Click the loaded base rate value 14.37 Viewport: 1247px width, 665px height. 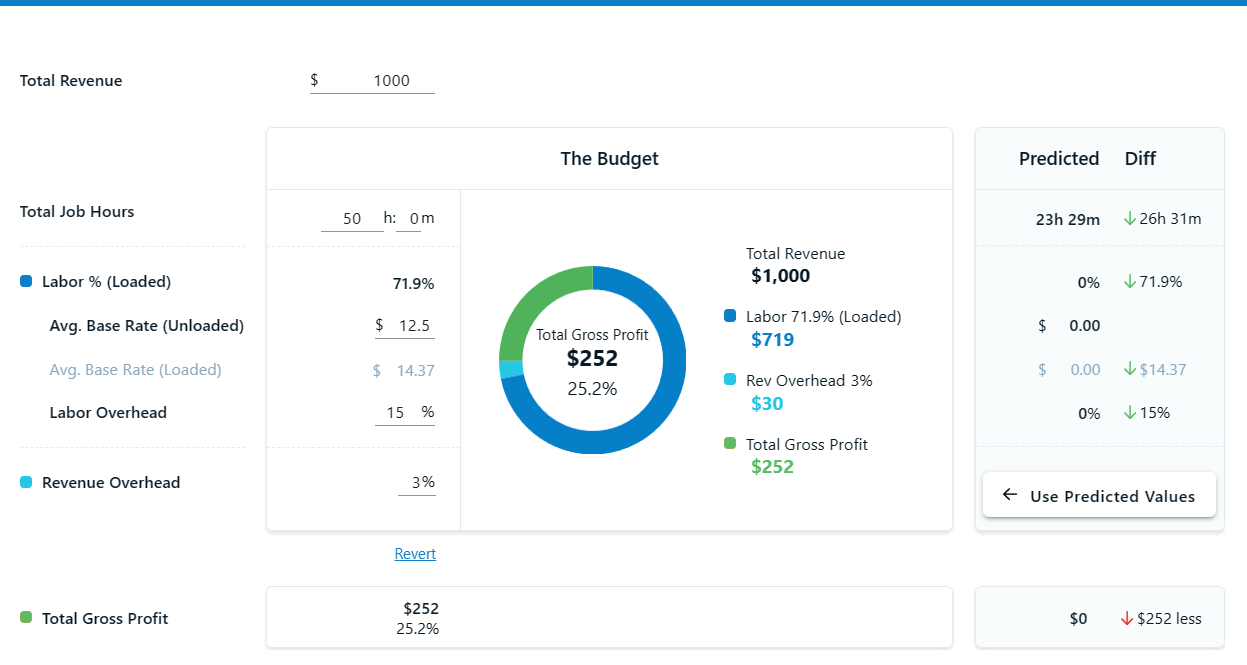pos(415,370)
